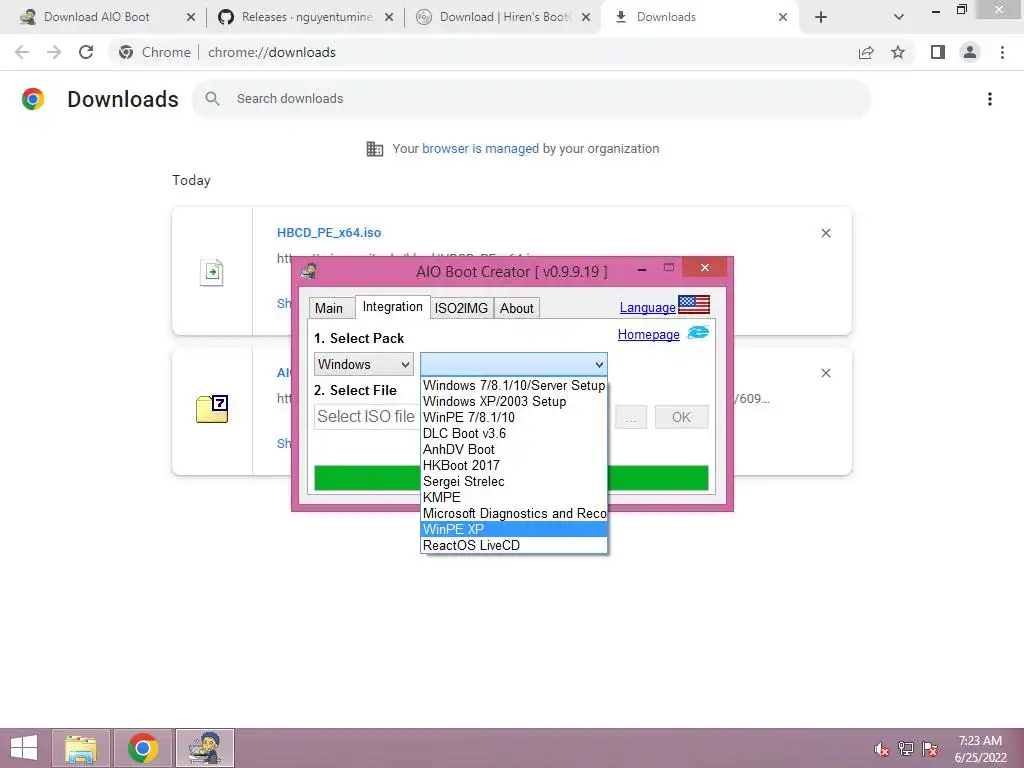The image size is (1024, 768).
Task: Select WinPE XP from the pack list
Action: click(x=514, y=529)
